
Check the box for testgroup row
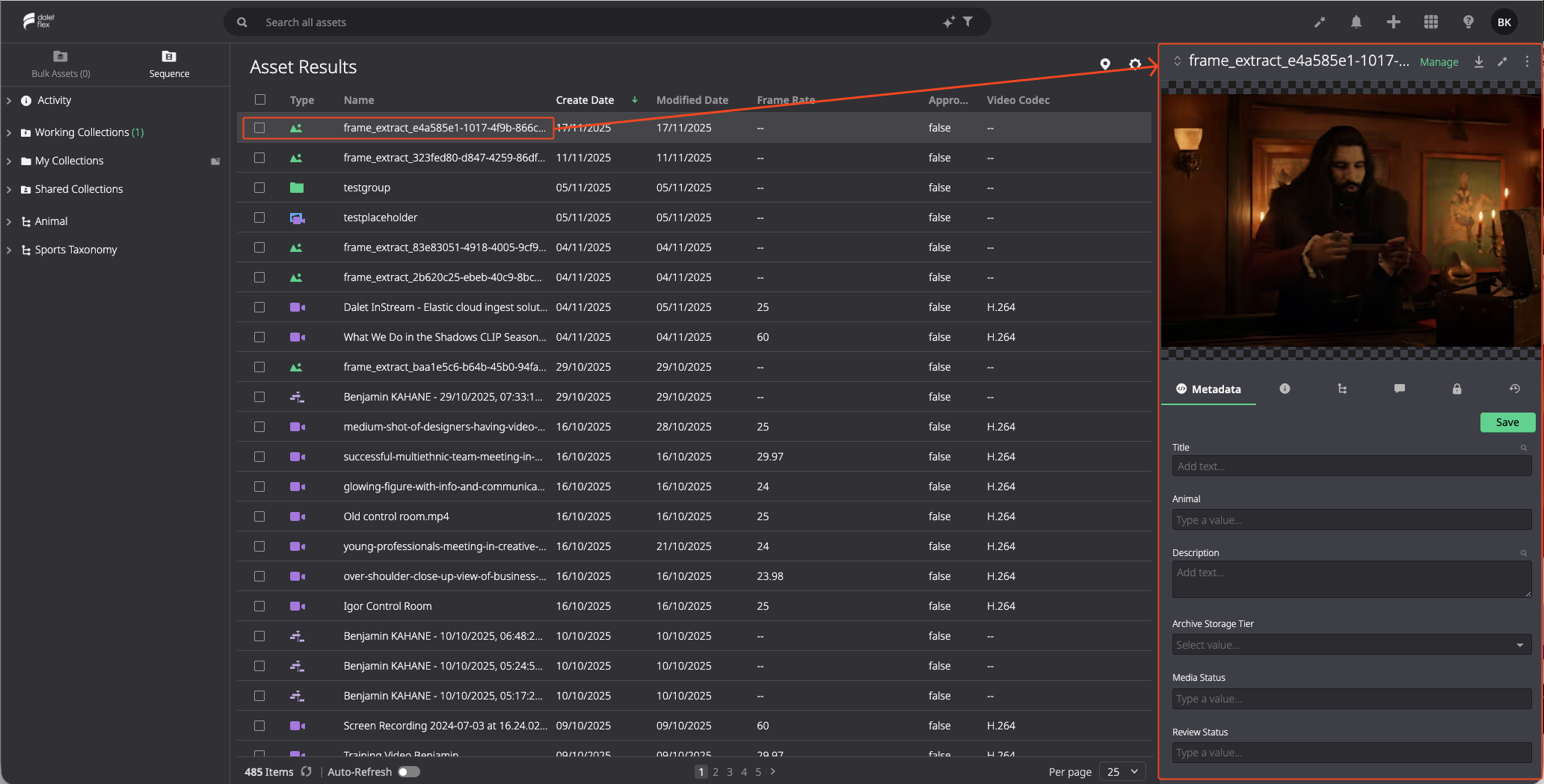click(x=259, y=188)
